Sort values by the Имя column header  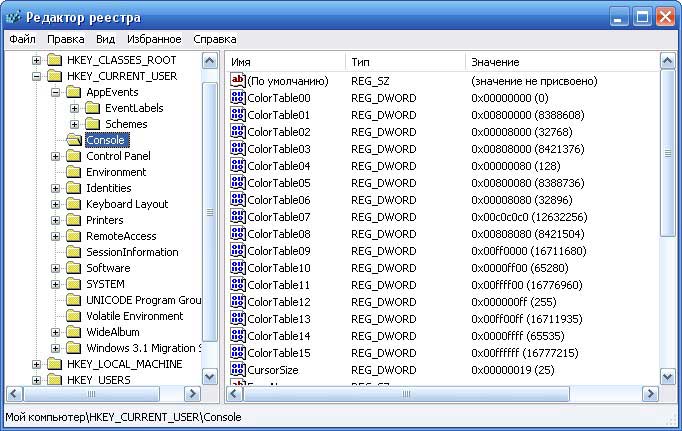(285, 62)
